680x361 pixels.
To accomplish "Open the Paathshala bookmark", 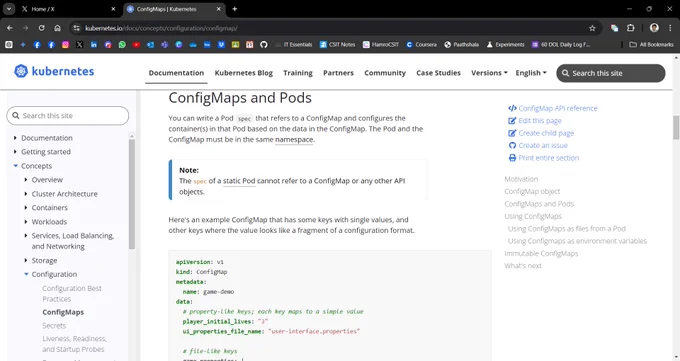I will [x=461, y=45].
